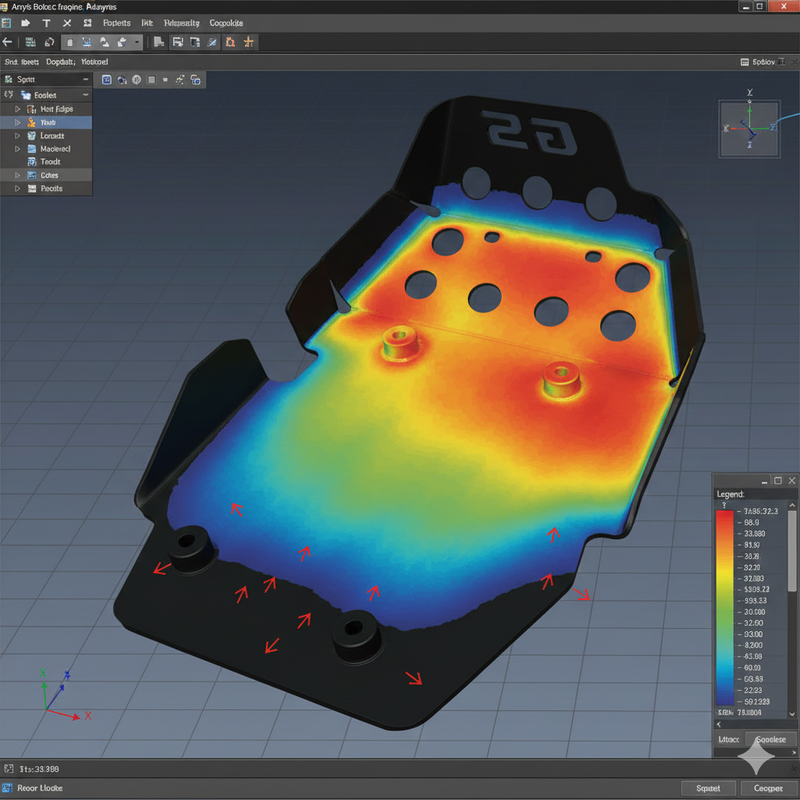
Task: Expand the last item in the outline tree
Action: click(x=16, y=189)
